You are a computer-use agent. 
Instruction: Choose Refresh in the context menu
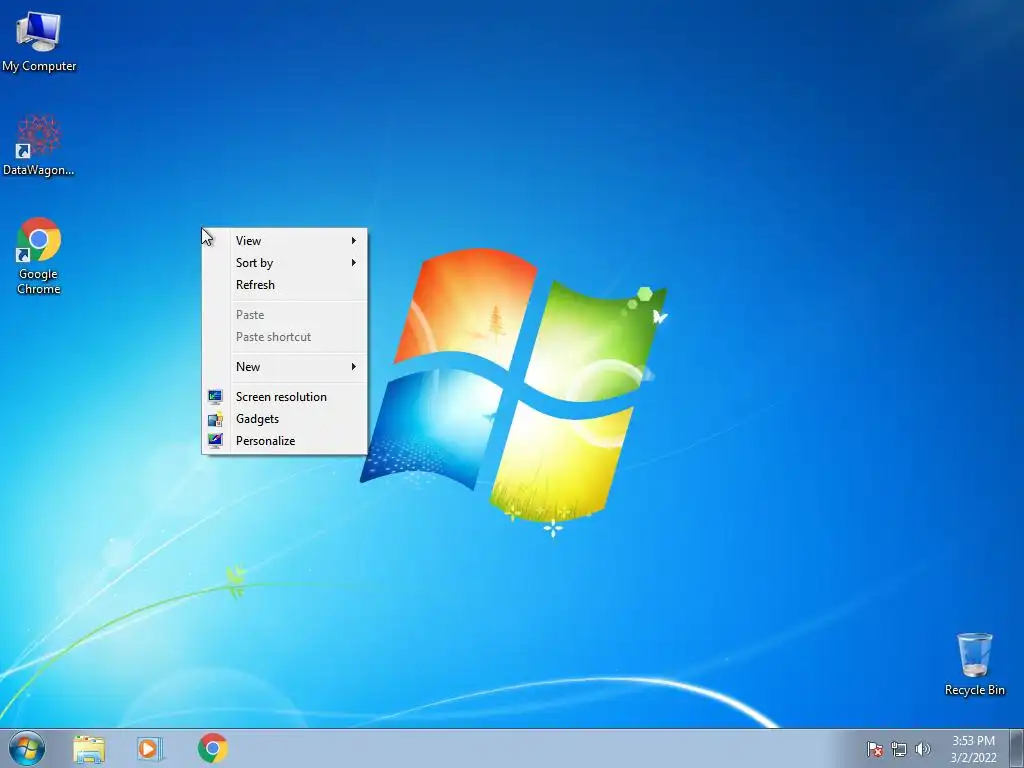click(x=284, y=285)
